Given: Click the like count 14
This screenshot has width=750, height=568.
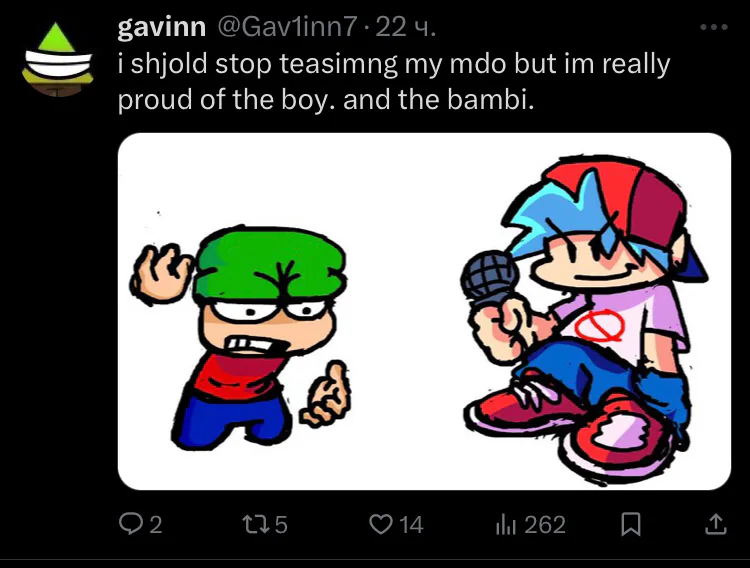Looking at the screenshot, I should 411,524.
